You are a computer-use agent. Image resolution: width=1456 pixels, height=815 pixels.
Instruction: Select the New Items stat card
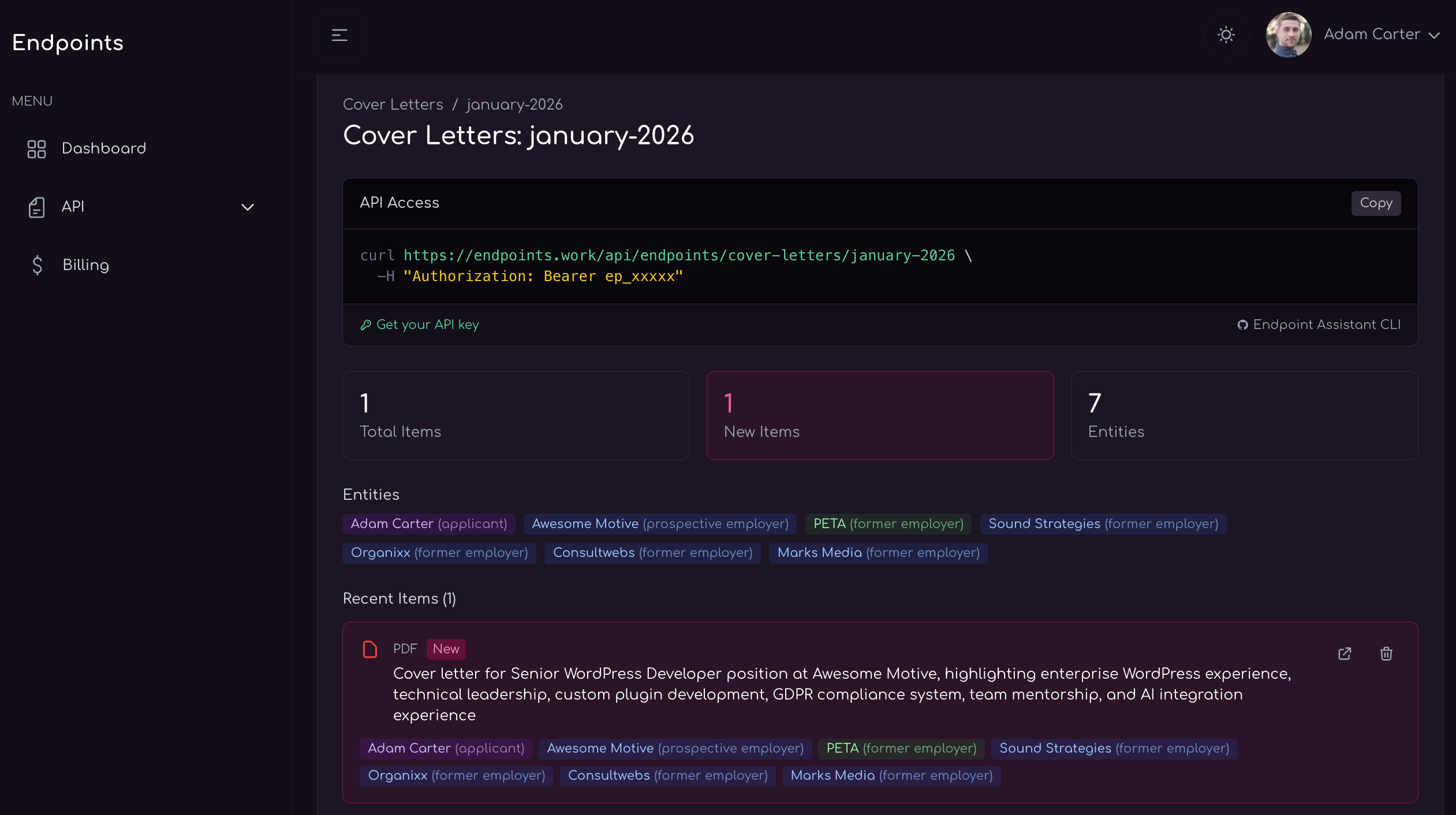[880, 416]
